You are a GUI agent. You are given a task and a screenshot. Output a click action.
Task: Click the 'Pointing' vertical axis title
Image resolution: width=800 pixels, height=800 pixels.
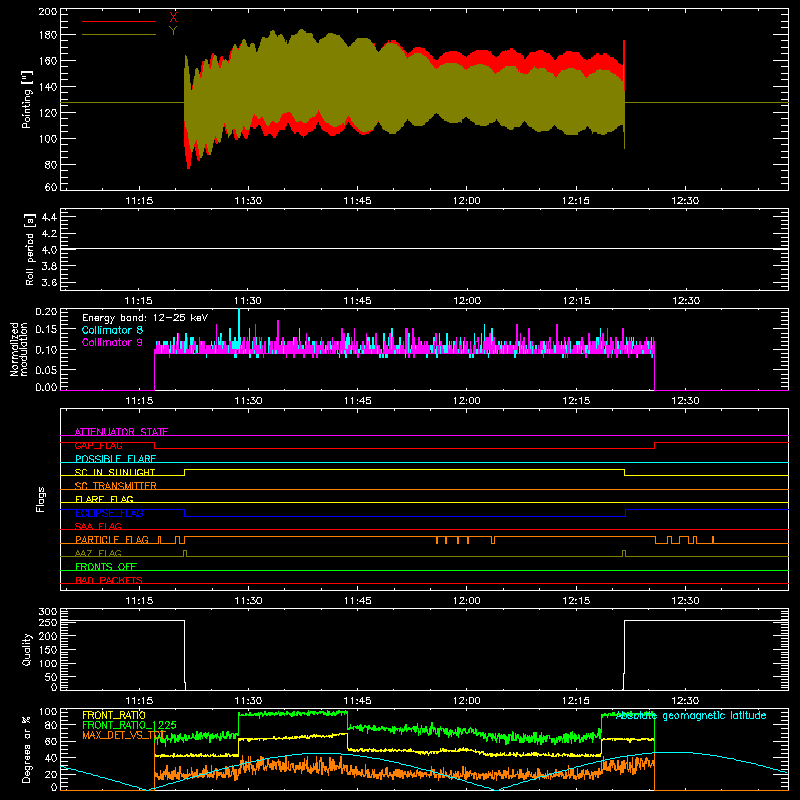[x=27, y=99]
